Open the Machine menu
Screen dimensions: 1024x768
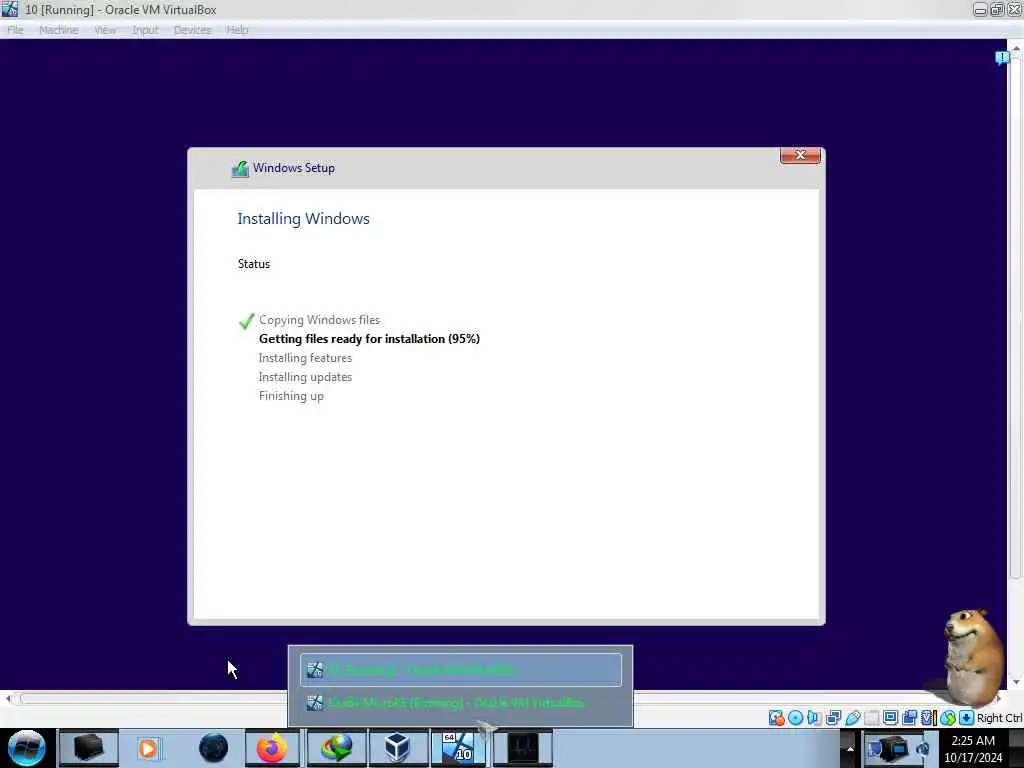59,30
